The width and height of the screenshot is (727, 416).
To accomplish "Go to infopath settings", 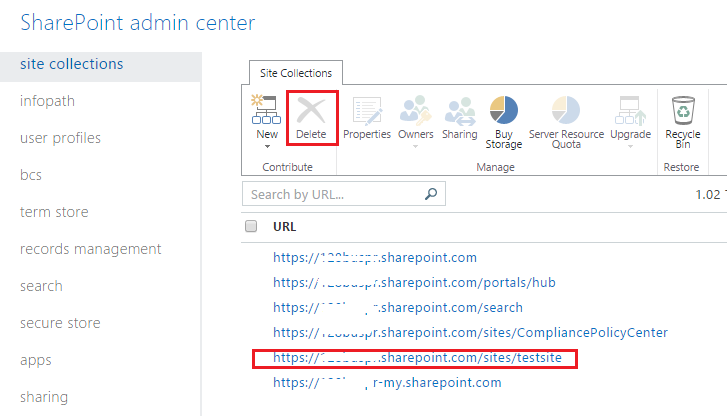I will pos(47,101).
